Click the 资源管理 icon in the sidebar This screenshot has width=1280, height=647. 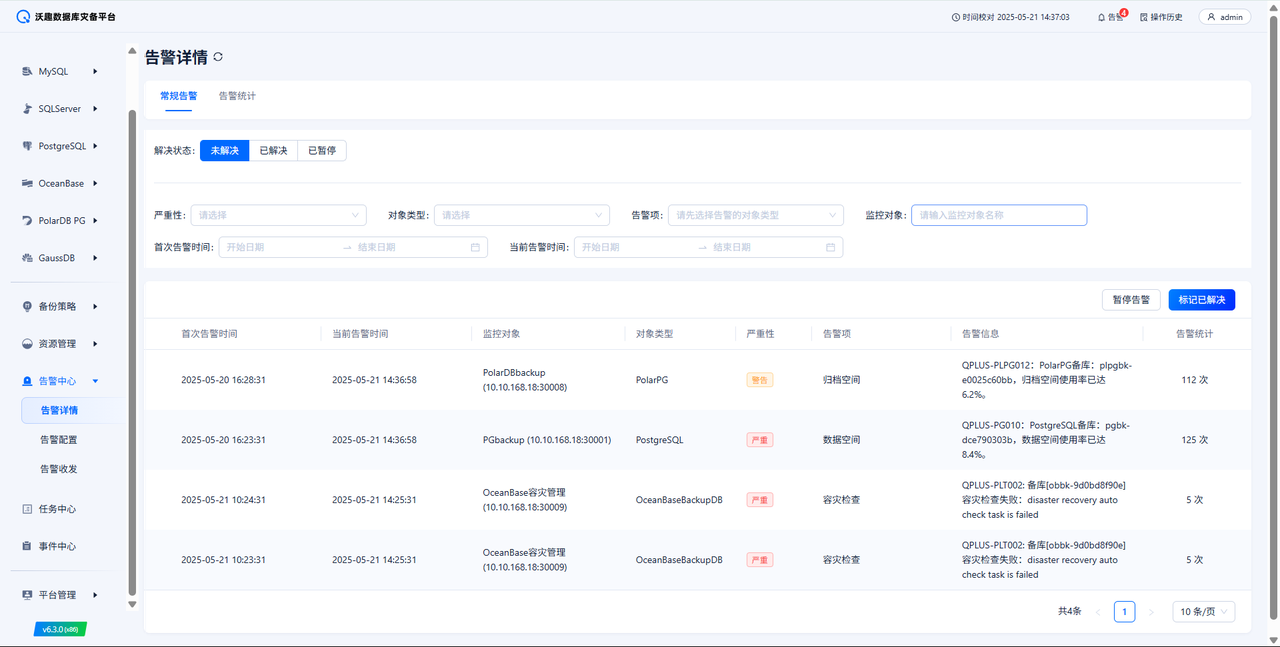(x=27, y=344)
